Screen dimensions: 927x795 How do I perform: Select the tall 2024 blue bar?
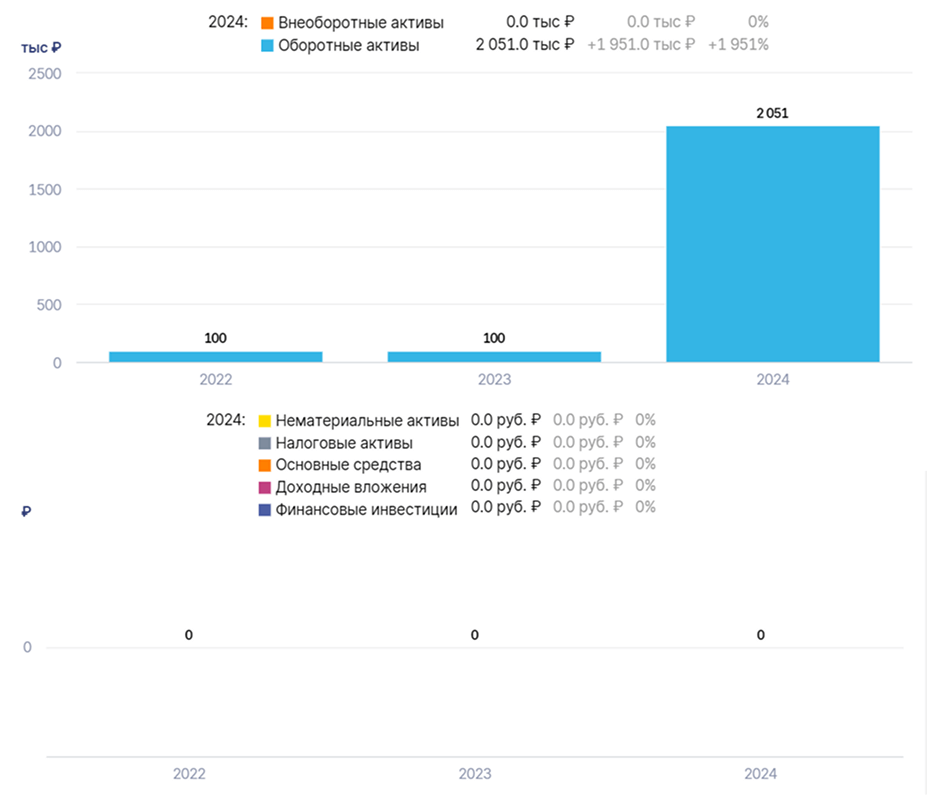[773, 244]
